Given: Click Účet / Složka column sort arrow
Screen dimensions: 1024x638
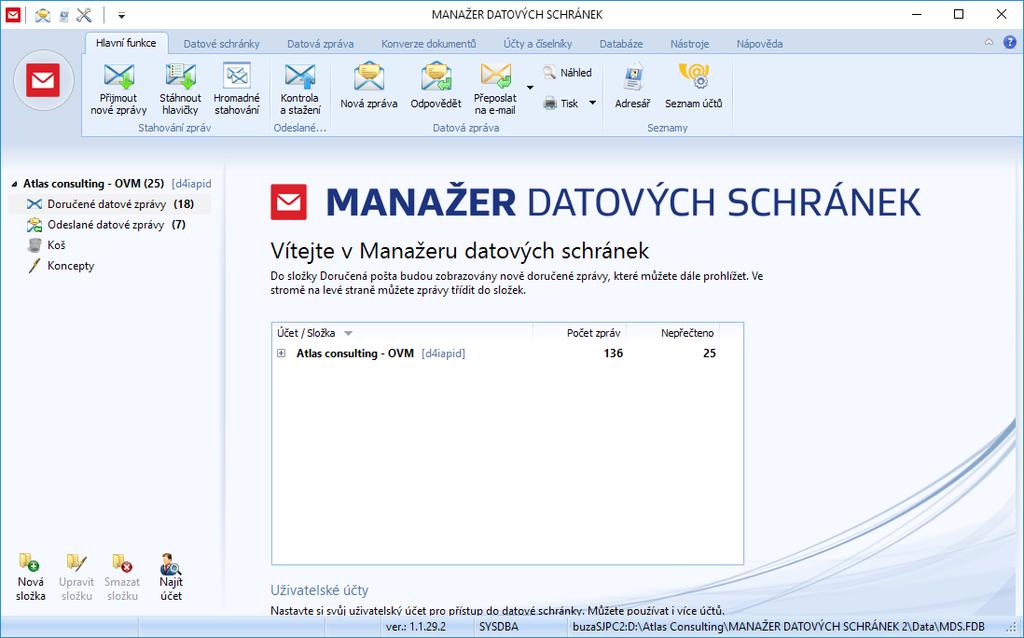Looking at the screenshot, I should pyautogui.click(x=348, y=333).
